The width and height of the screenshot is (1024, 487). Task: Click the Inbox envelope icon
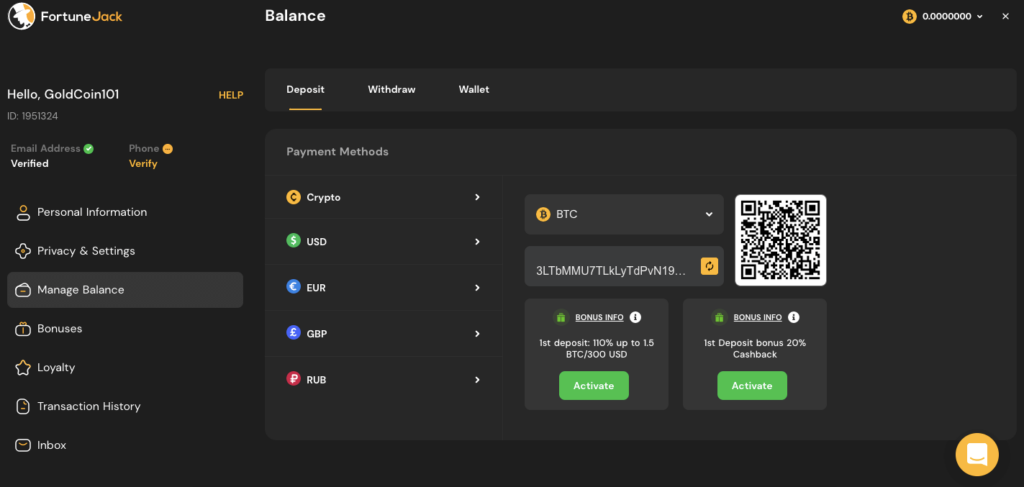pyautogui.click(x=24, y=445)
